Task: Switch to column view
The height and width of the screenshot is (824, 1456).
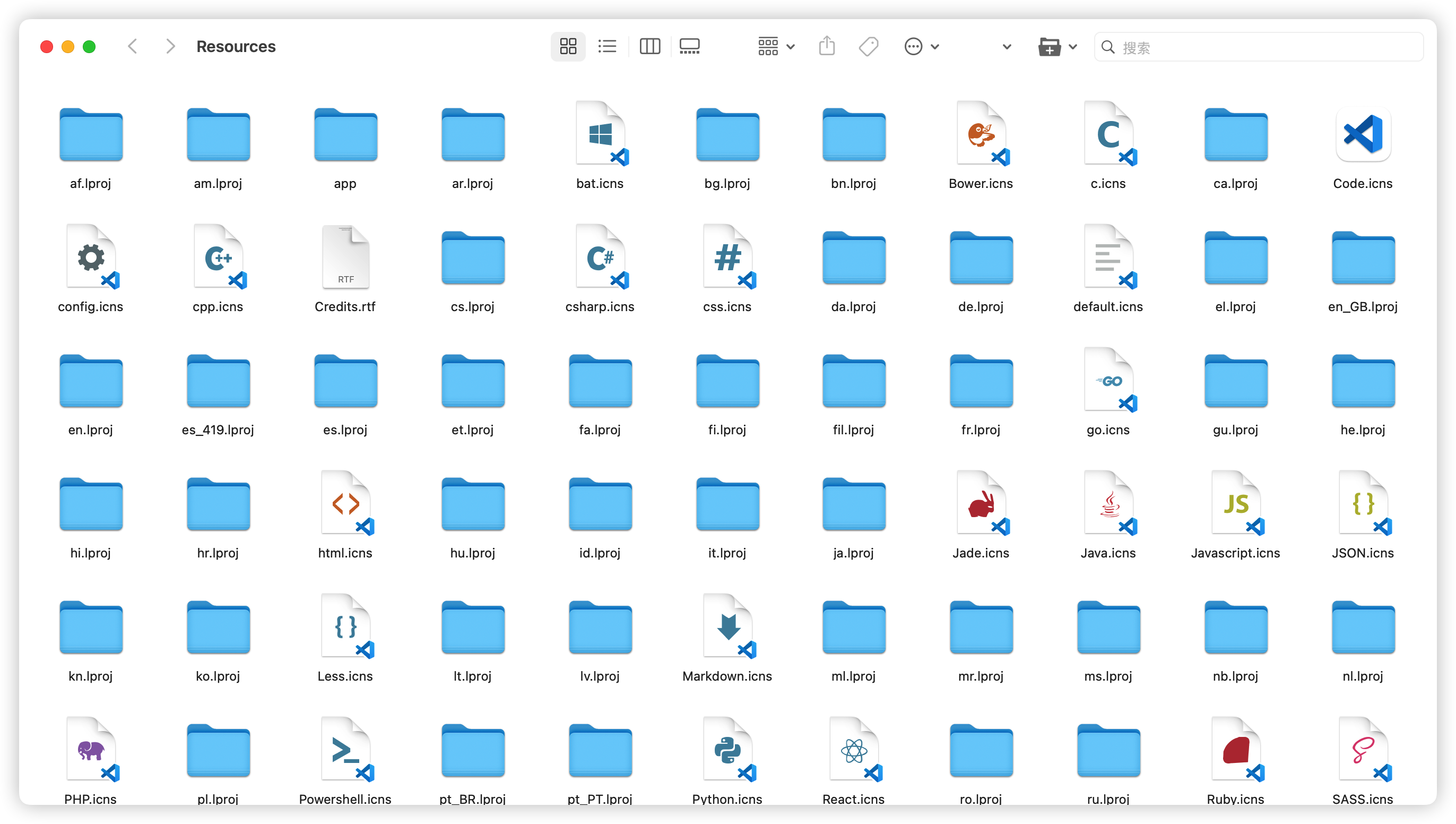Action: tap(649, 46)
